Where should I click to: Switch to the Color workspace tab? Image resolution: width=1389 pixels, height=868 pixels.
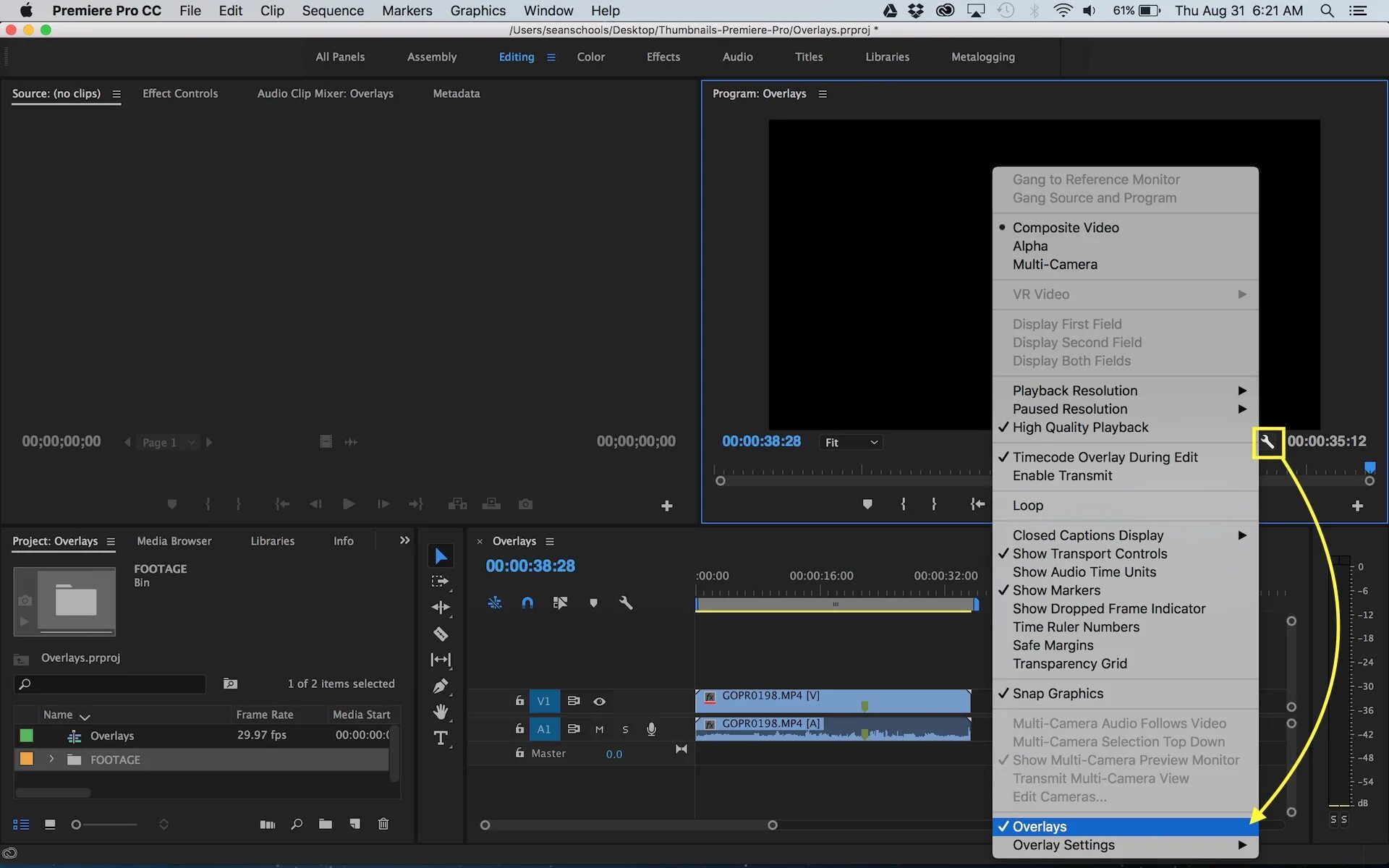point(590,57)
